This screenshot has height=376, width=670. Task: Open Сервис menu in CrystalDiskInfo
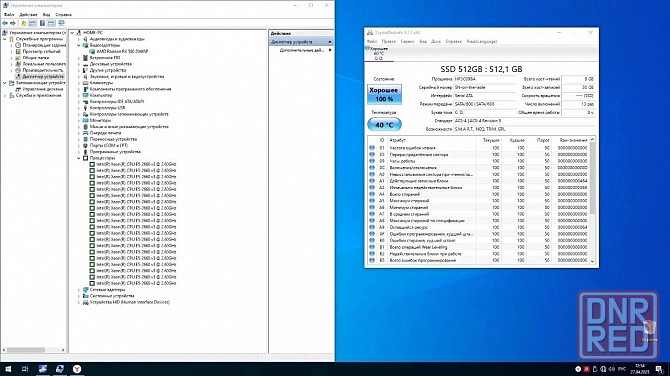[408, 41]
